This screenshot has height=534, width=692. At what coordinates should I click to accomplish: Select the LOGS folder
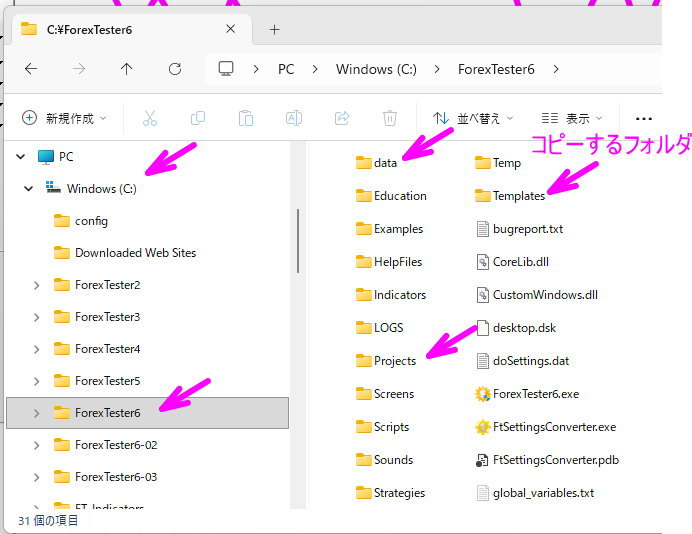click(380, 327)
